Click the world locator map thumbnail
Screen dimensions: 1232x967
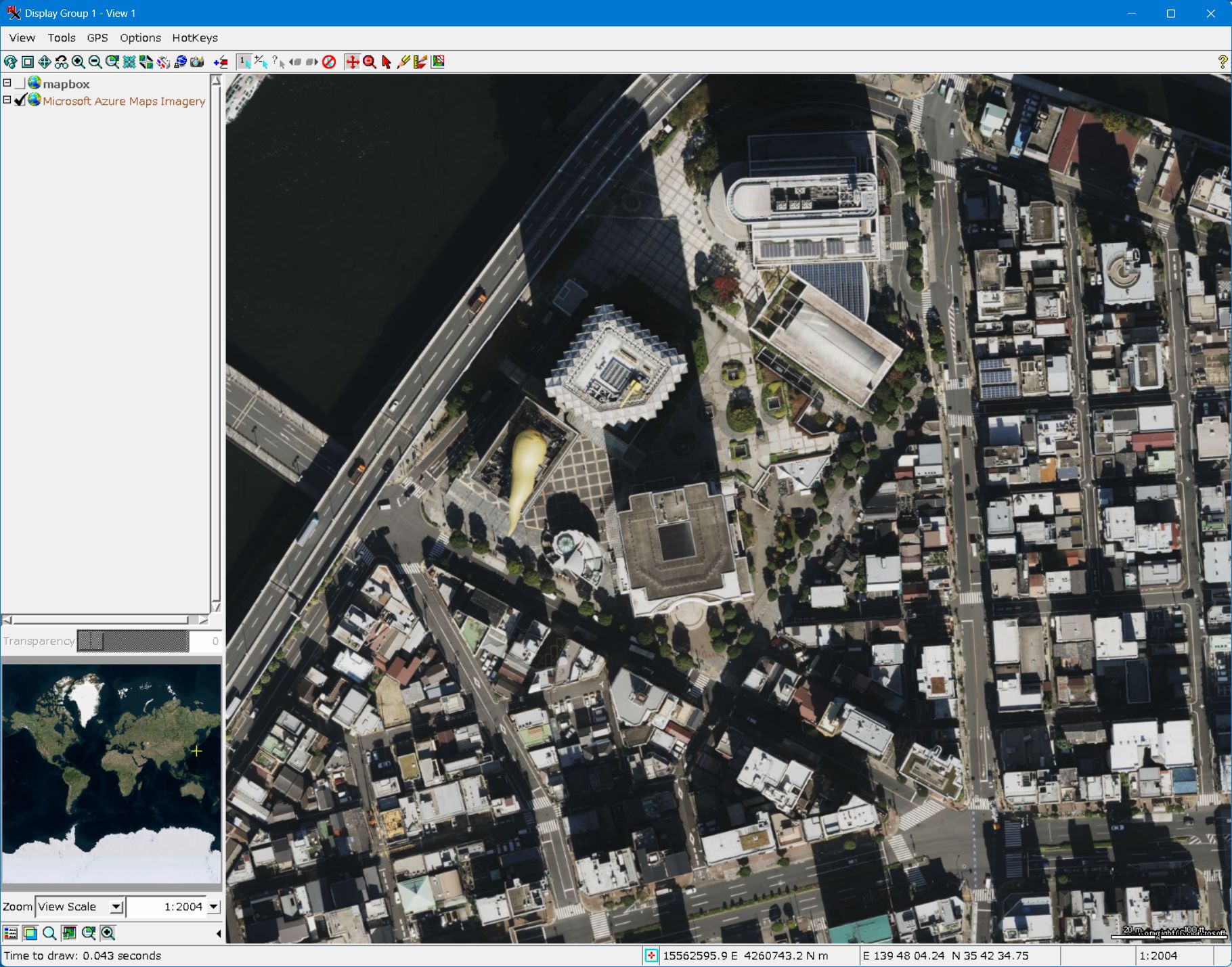[x=111, y=773]
